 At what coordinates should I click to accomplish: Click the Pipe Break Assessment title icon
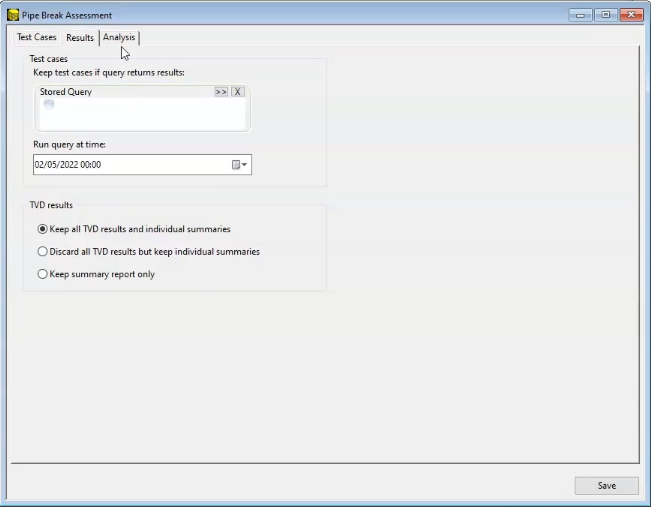(x=13, y=15)
